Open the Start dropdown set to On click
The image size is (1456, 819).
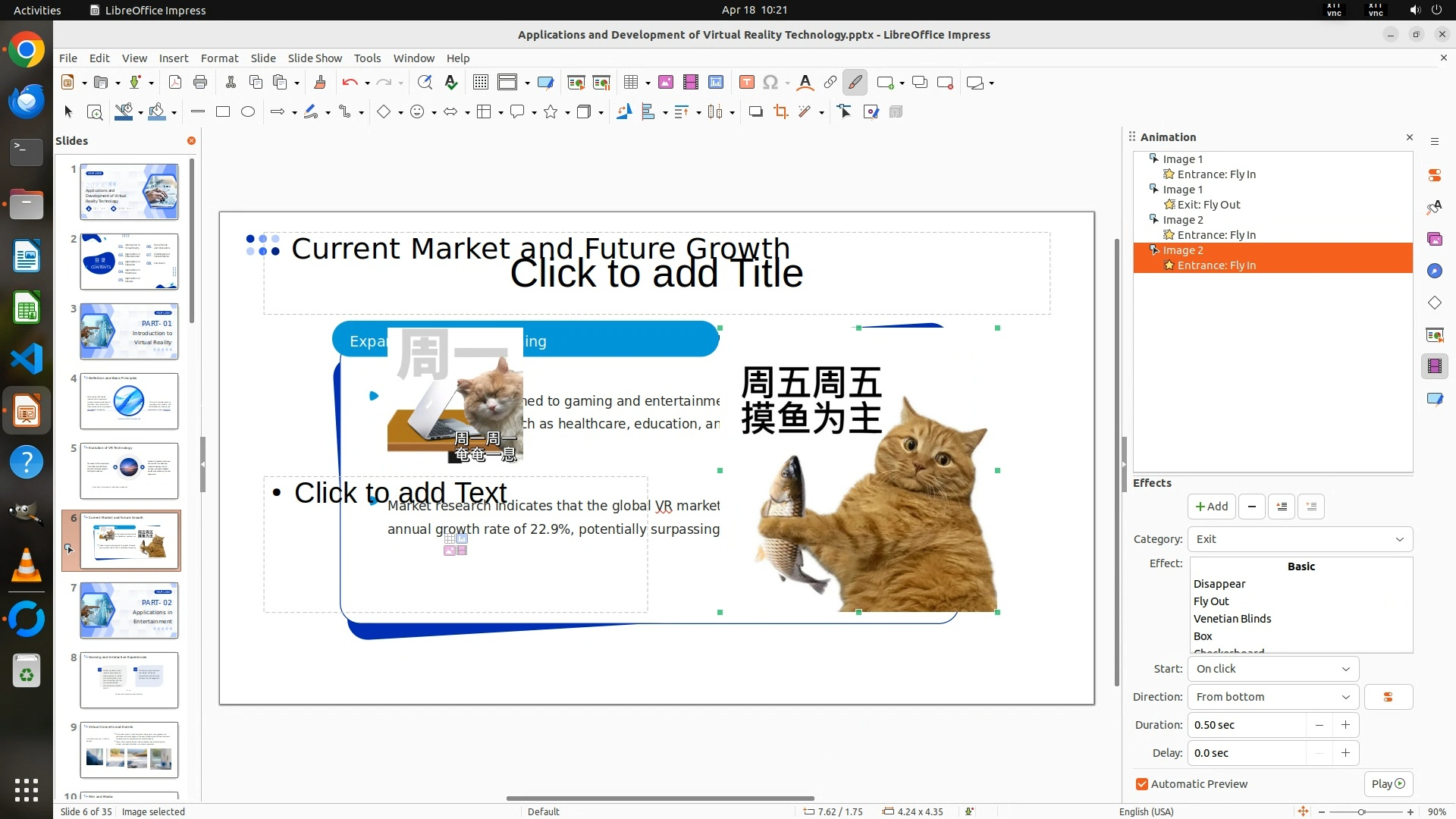(1272, 669)
